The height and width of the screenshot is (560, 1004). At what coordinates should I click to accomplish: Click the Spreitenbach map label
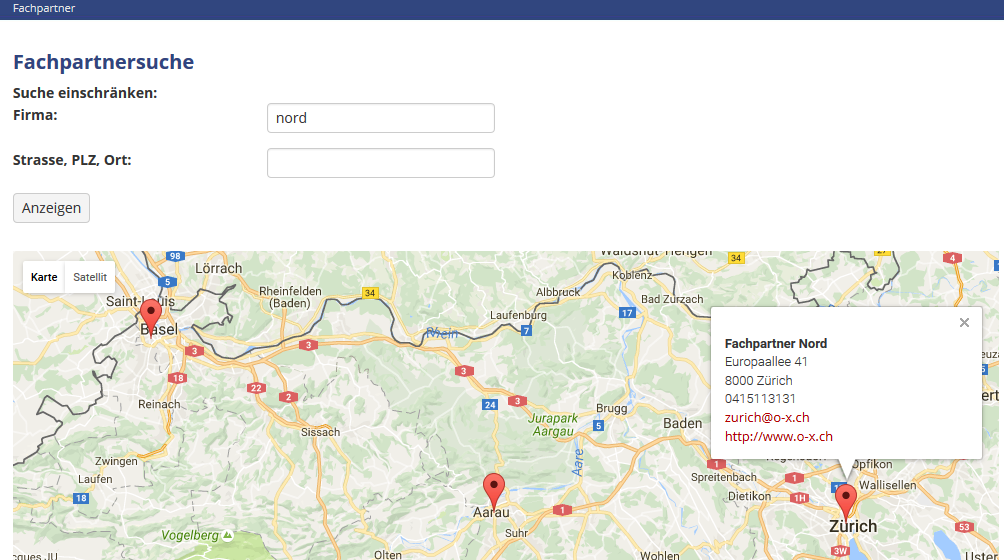pyautogui.click(x=724, y=477)
